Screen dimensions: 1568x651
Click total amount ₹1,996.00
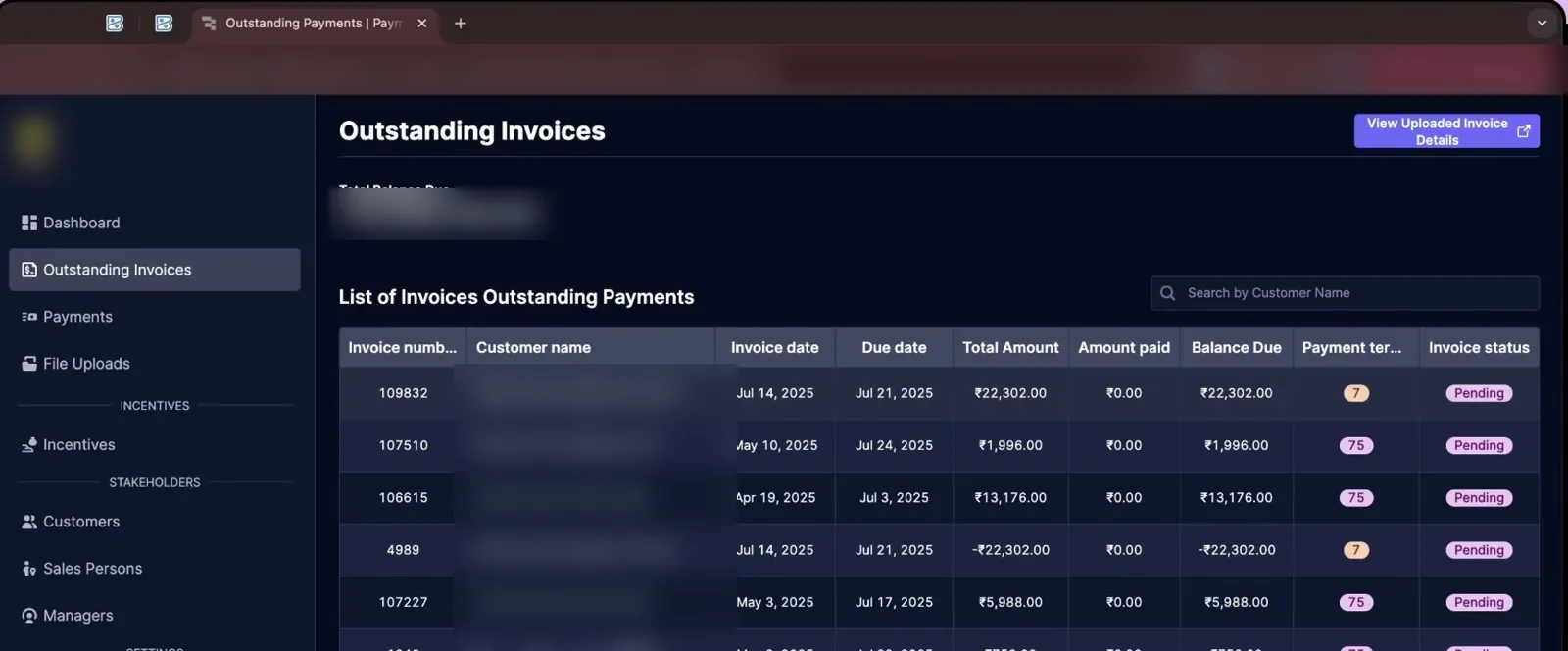click(x=1010, y=445)
